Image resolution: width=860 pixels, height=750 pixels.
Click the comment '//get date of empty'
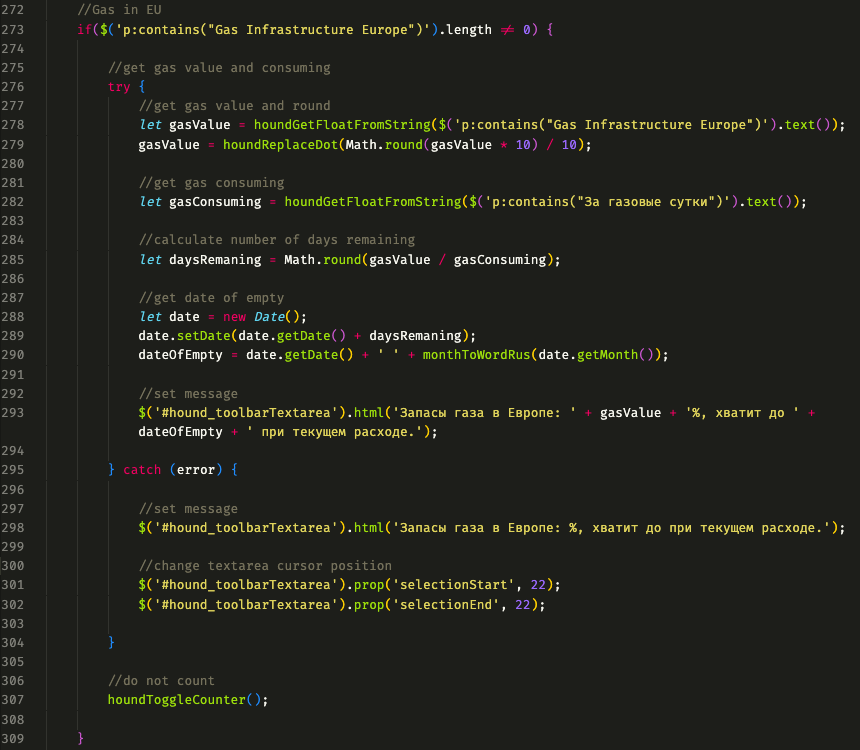tap(212, 298)
